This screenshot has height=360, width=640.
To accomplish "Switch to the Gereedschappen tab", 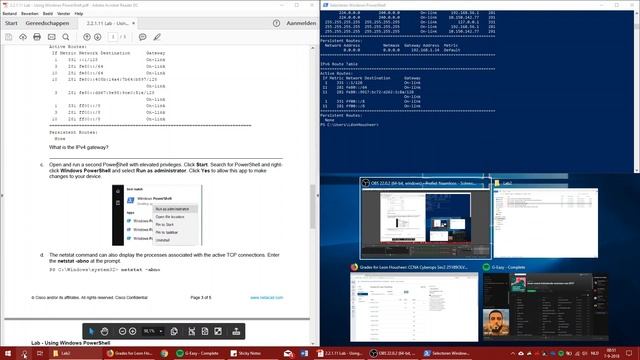I will (x=47, y=23).
